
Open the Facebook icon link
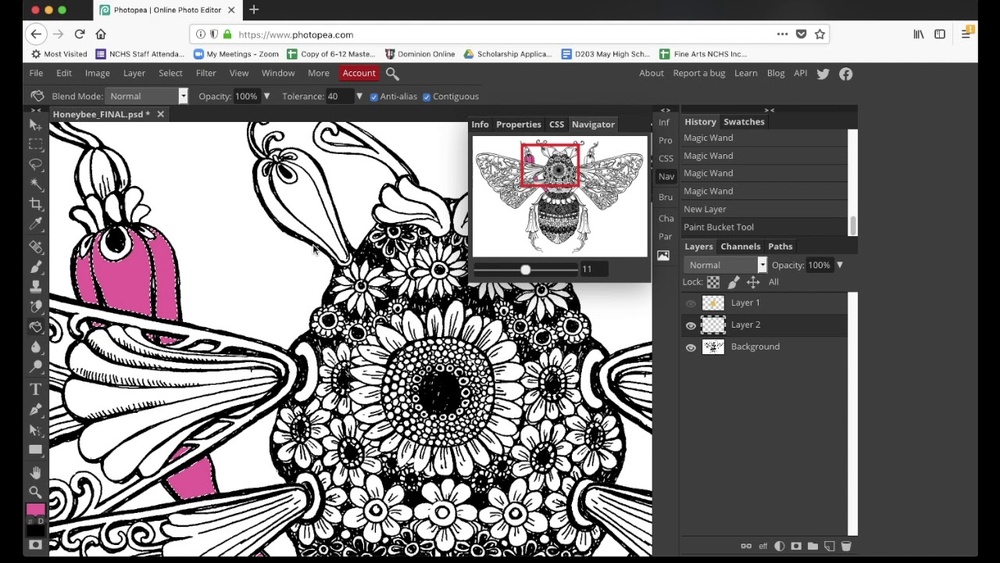pyautogui.click(x=846, y=74)
